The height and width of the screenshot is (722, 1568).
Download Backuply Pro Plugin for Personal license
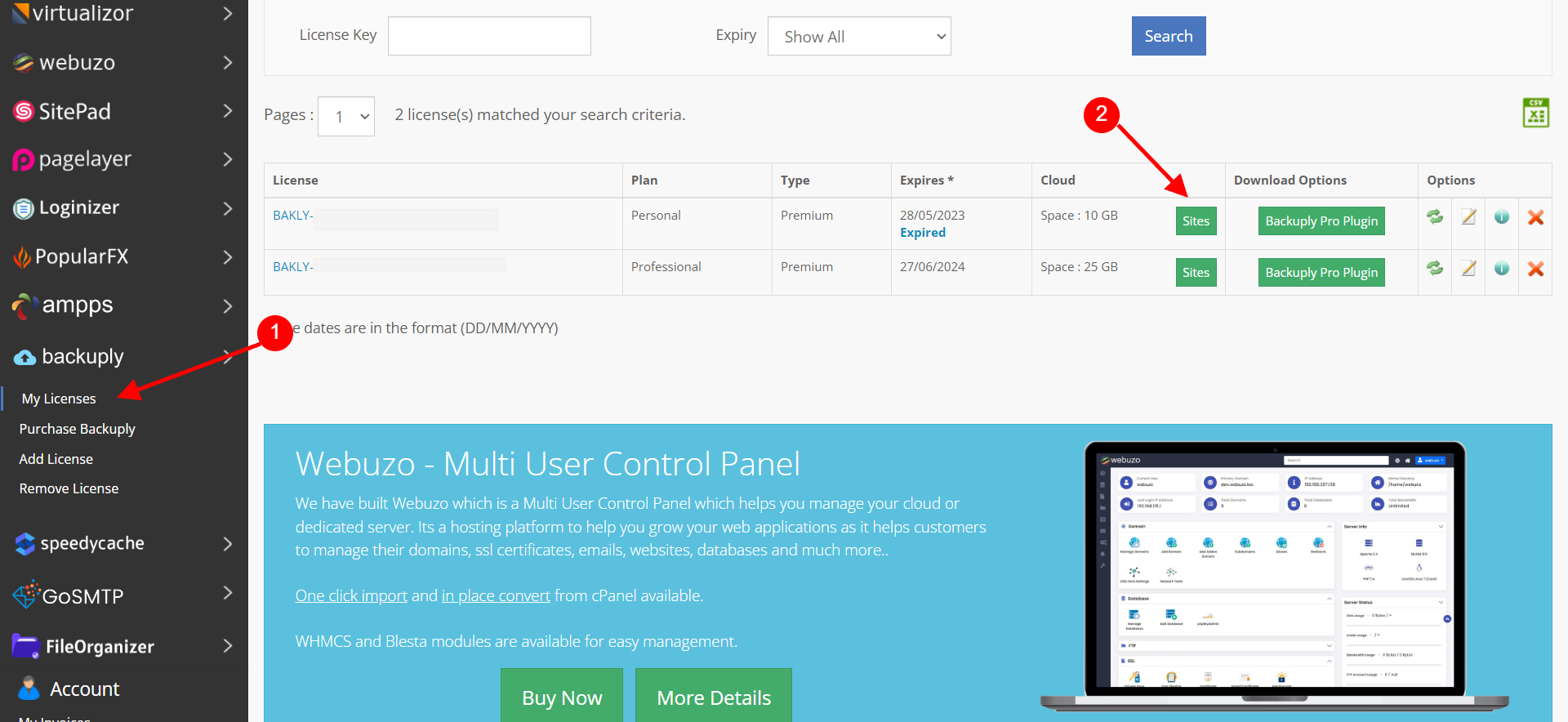click(x=1321, y=221)
